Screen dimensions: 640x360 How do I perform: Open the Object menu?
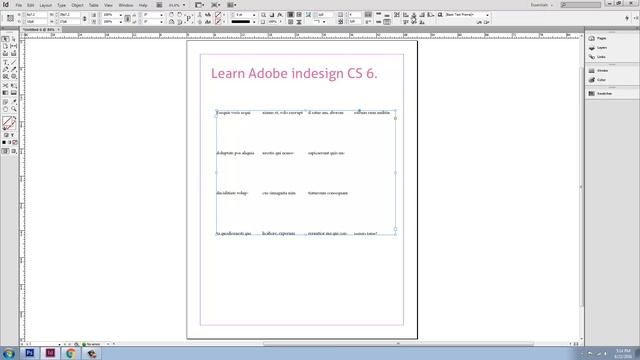tap(77, 5)
